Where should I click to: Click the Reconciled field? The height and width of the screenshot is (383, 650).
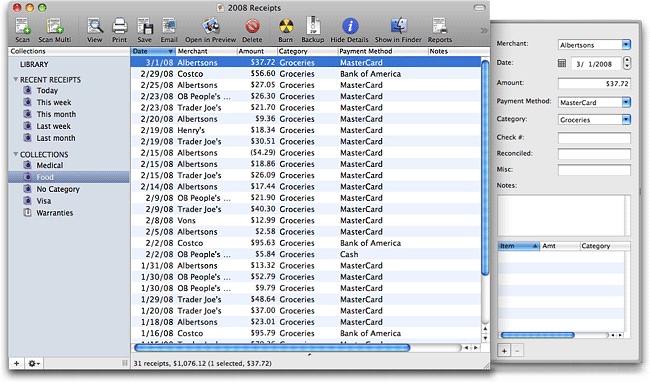594,154
